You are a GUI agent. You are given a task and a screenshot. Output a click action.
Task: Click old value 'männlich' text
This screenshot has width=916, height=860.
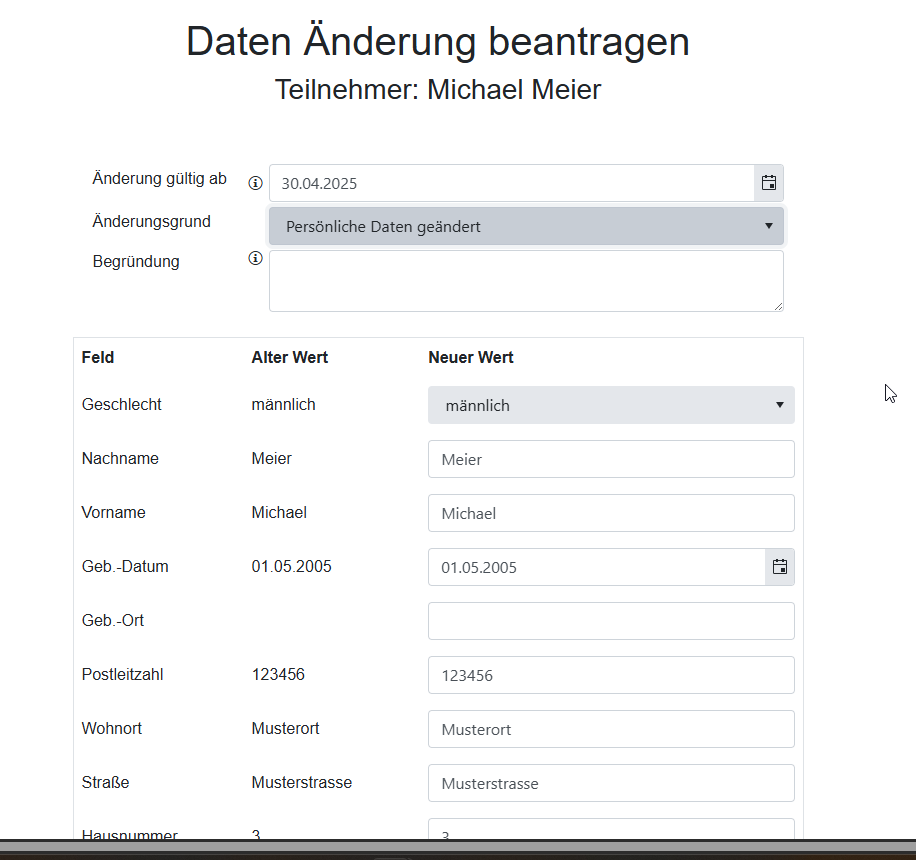tap(283, 404)
